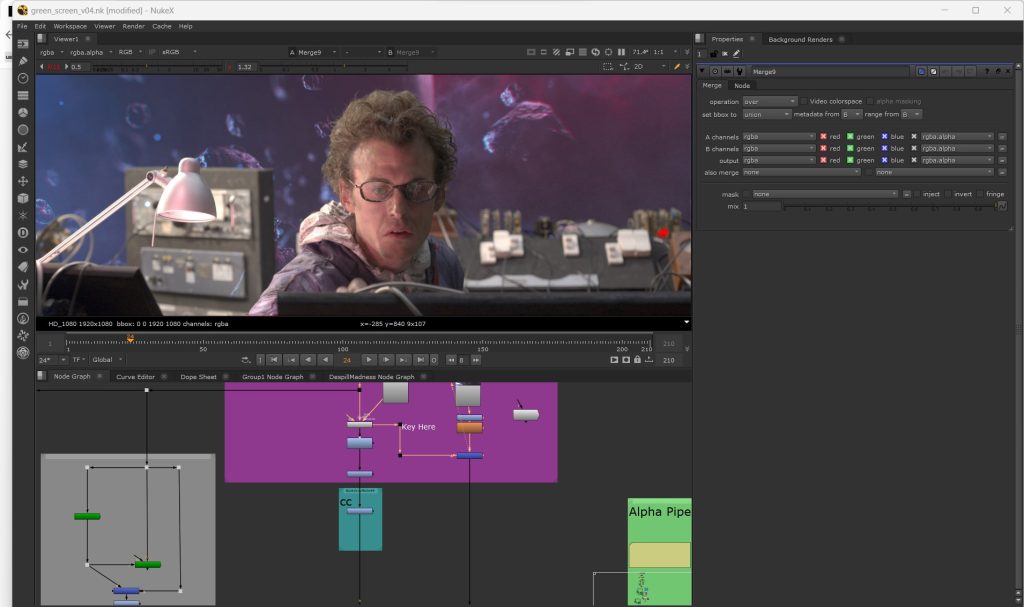The width and height of the screenshot is (1024, 607).
Task: Collapse the Merge9 properties panel arrow
Action: [702, 71]
